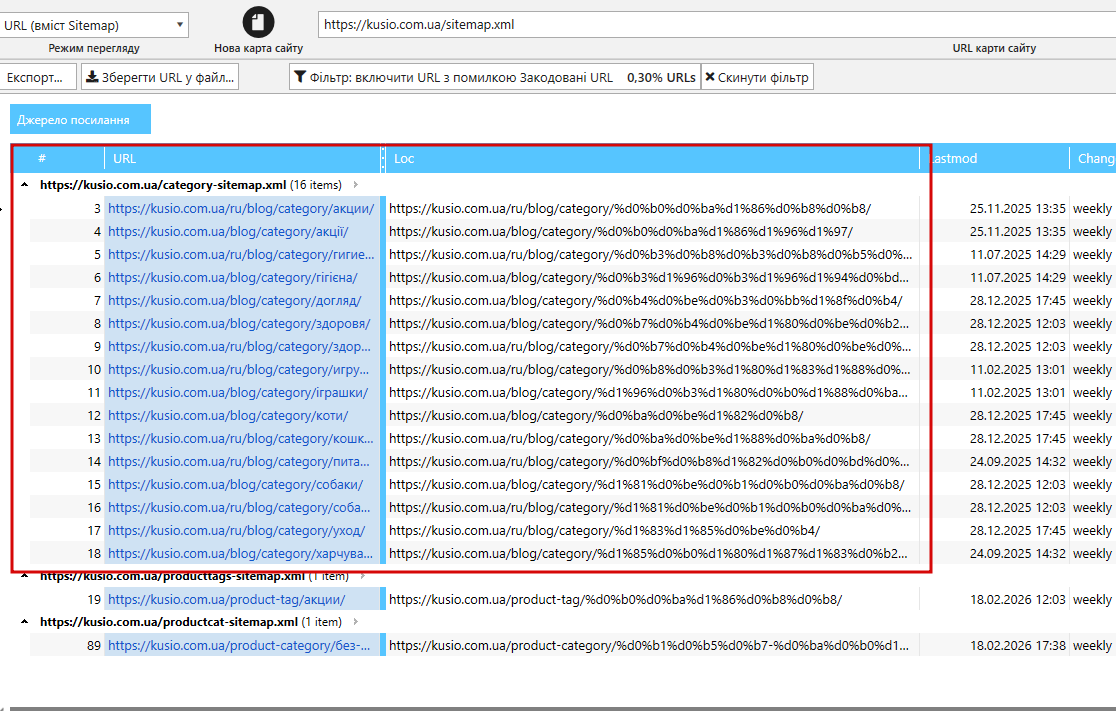Click arrow next to productcat-sitemap.xml (1 item)
The width and height of the screenshot is (1116, 711).
356,622
